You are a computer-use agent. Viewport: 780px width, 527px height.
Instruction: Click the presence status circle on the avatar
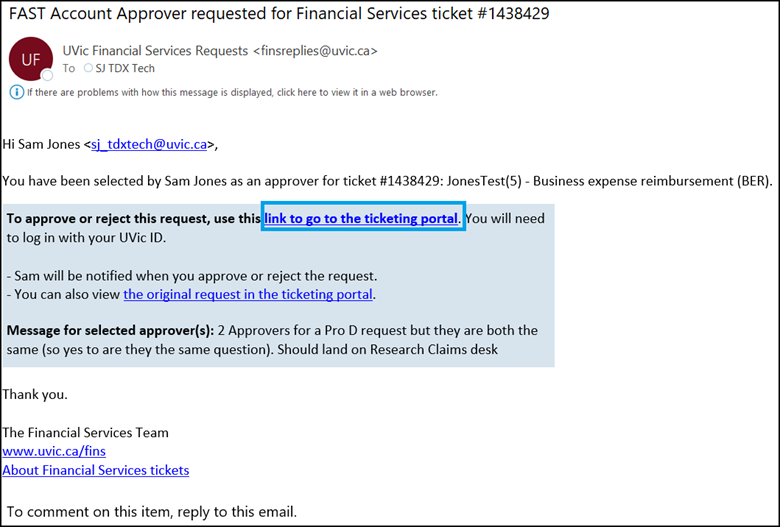click(47, 75)
